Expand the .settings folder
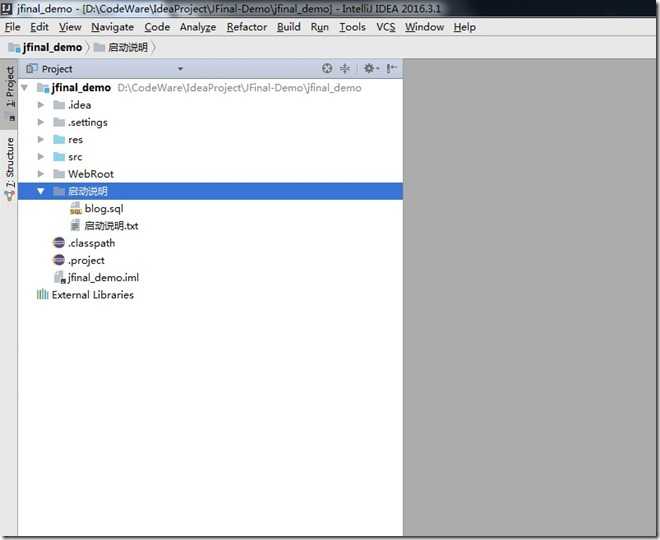 (41, 122)
